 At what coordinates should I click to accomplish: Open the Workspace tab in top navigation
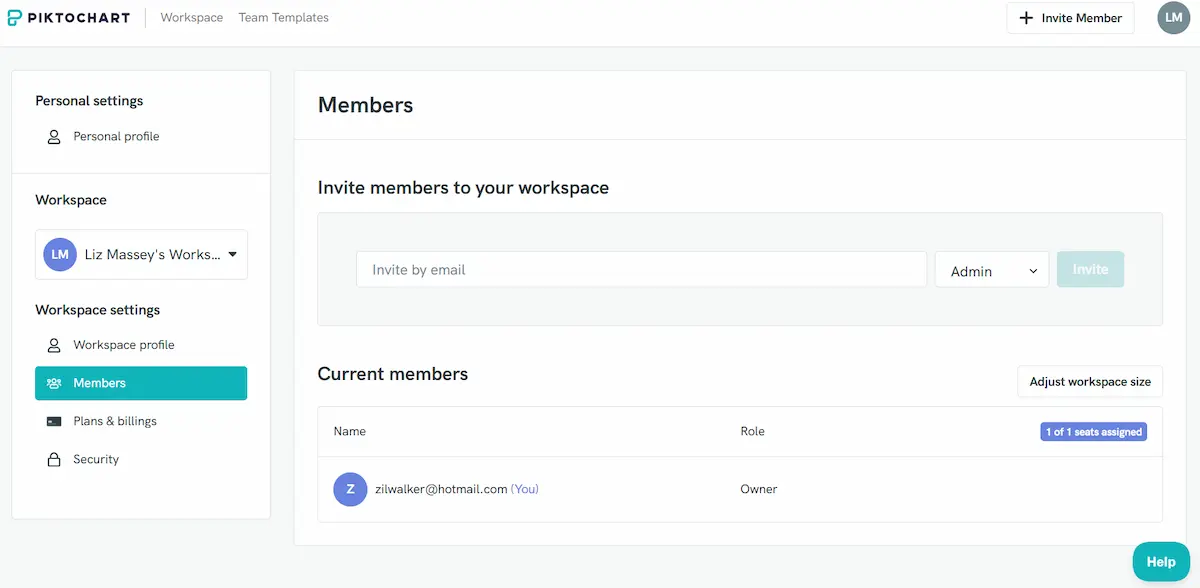click(x=191, y=18)
